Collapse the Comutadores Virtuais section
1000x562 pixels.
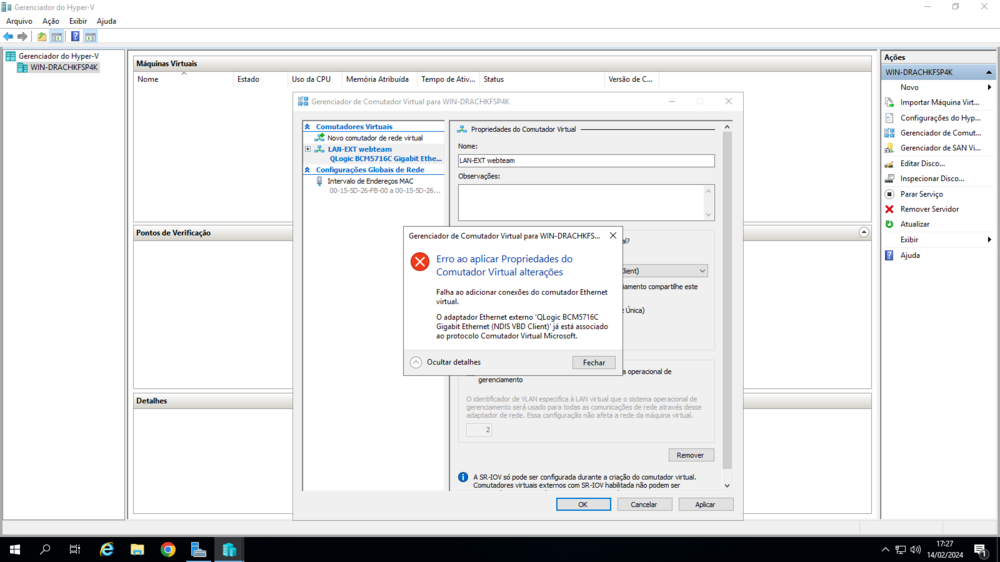point(308,127)
